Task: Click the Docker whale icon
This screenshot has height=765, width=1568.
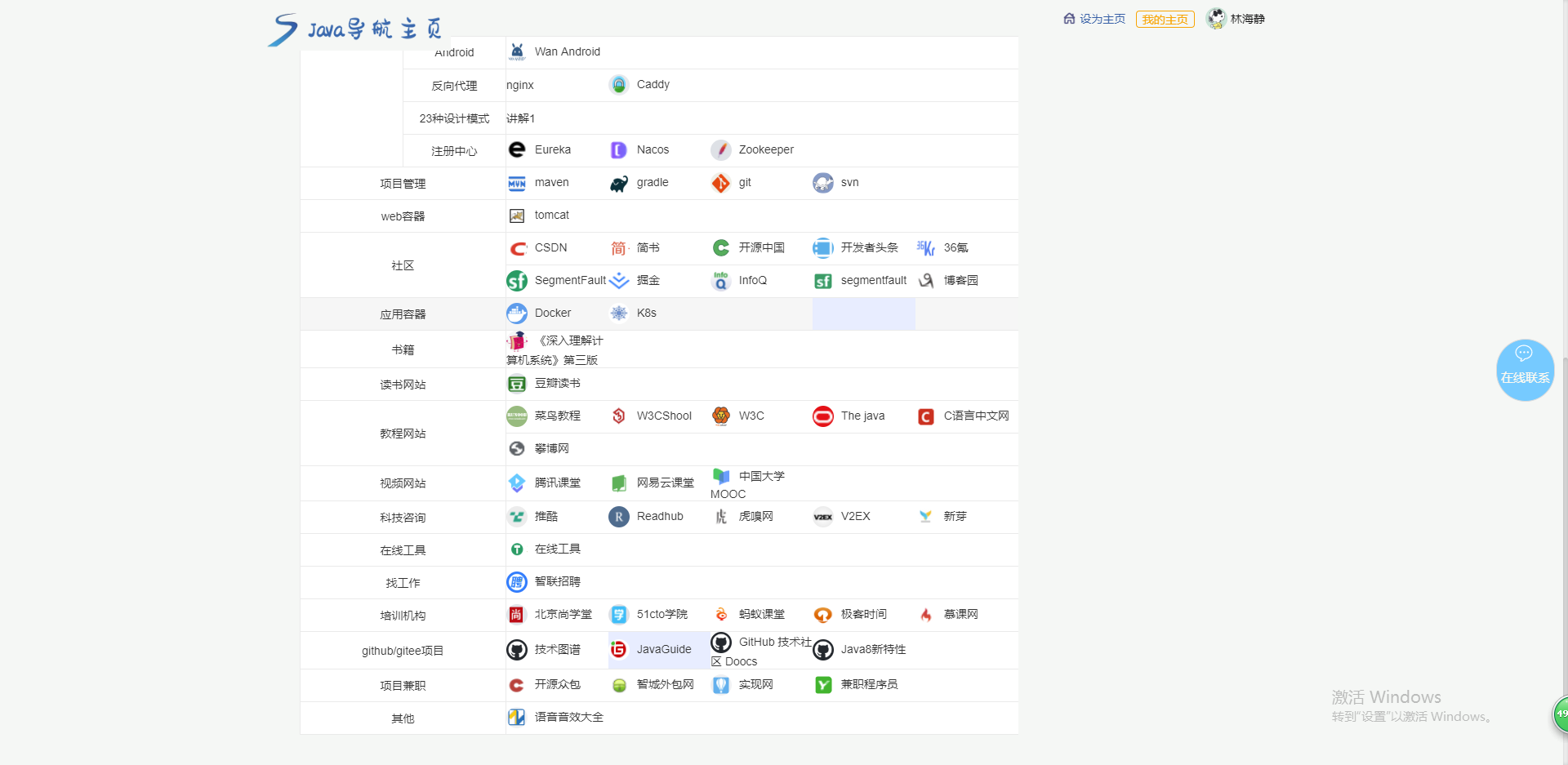Action: tap(517, 314)
